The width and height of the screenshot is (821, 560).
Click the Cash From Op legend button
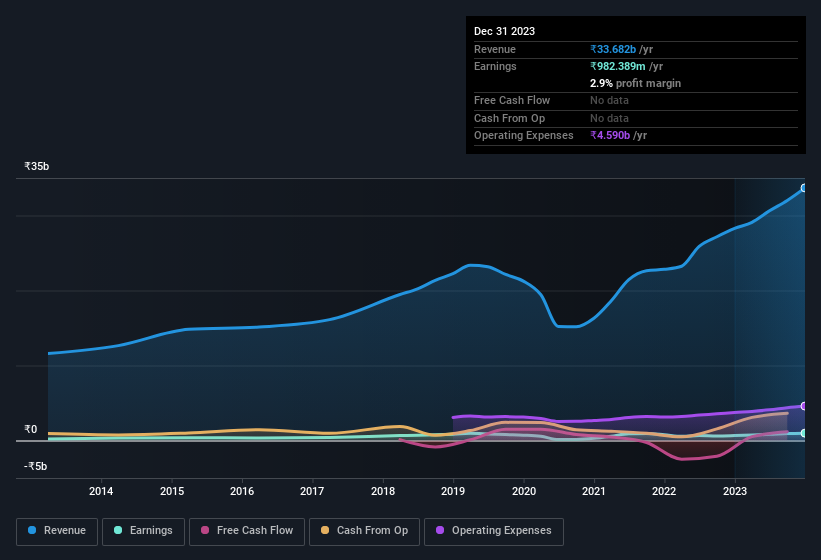(x=363, y=530)
